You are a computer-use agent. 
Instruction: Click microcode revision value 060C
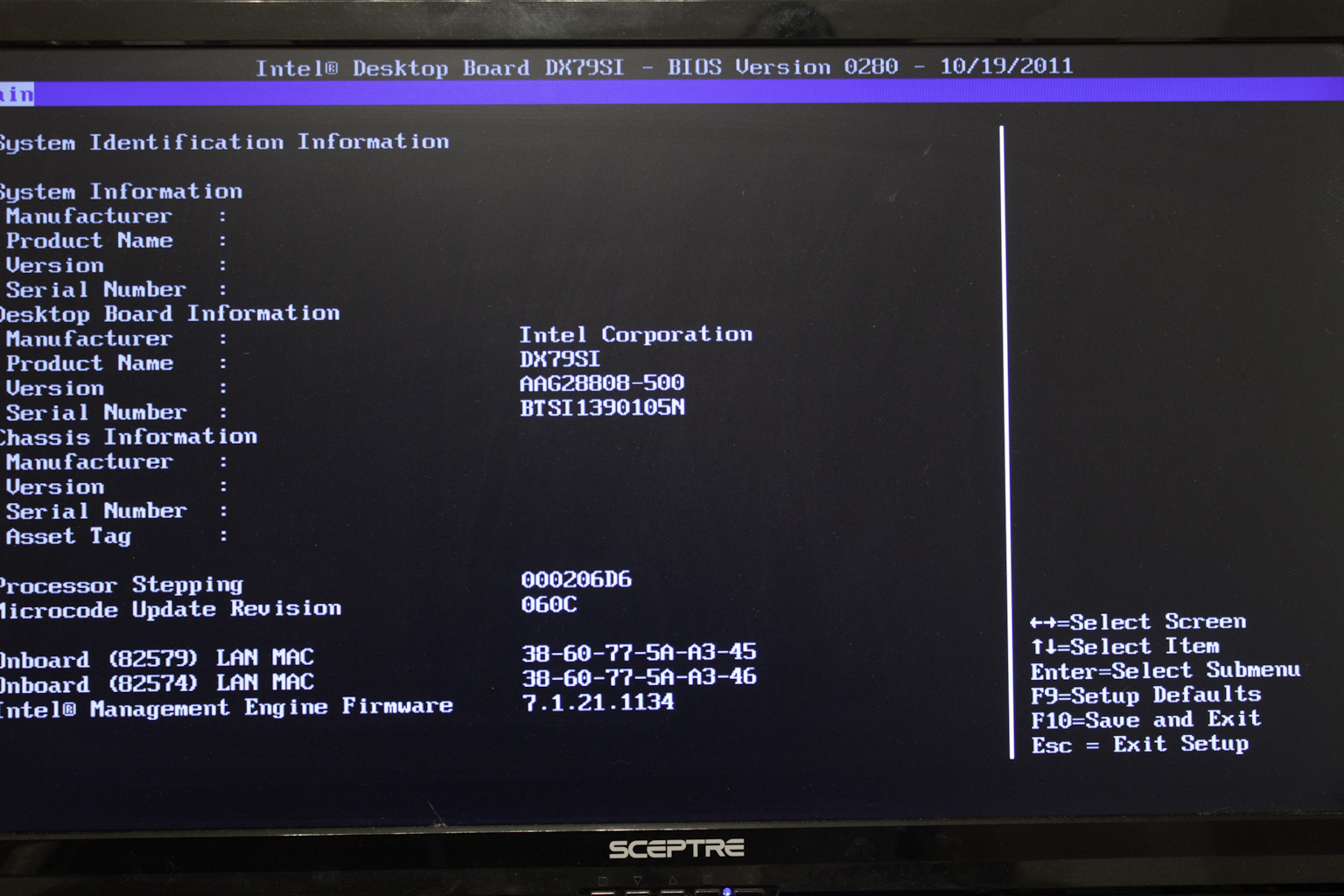549,605
